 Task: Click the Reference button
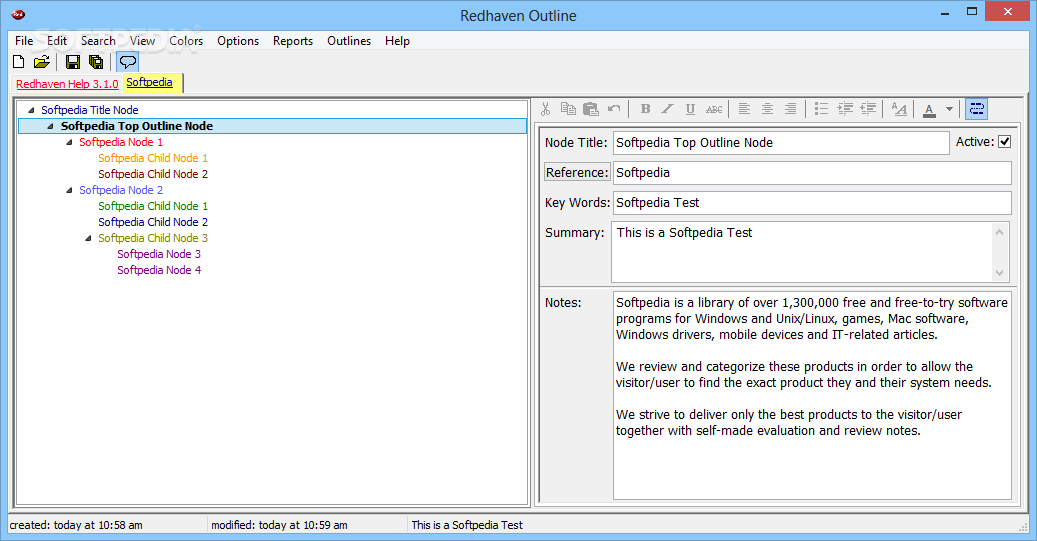[x=577, y=173]
